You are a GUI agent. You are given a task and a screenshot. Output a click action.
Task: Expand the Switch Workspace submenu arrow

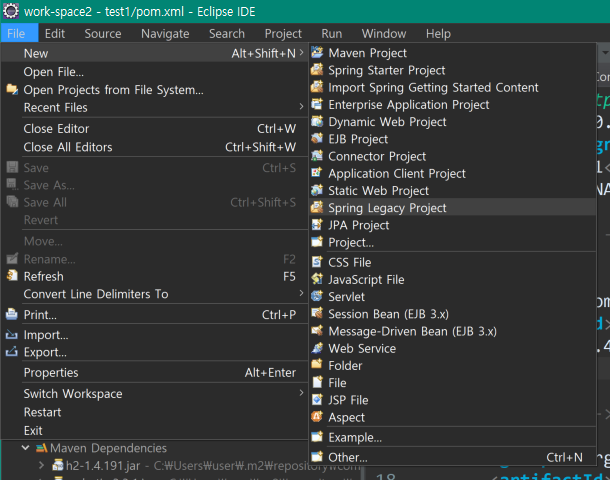301,393
